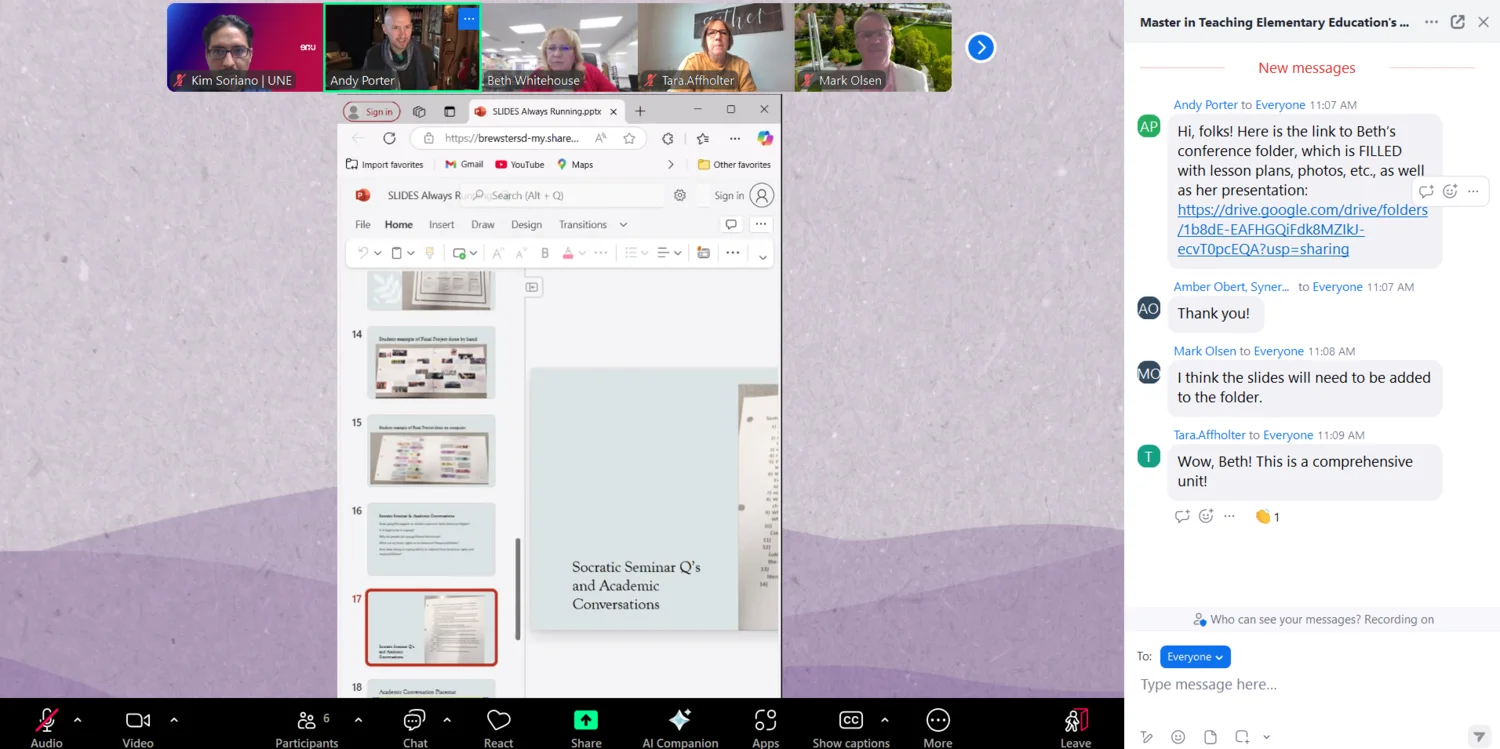The image size is (1500, 749).
Task: Toggle Show captions on
Action: (851, 721)
